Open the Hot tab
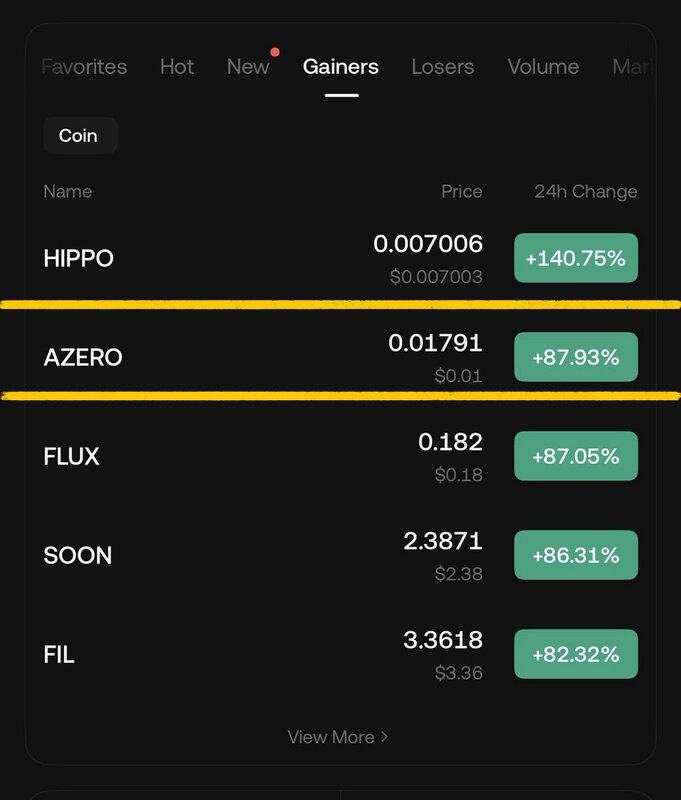The height and width of the screenshot is (800, 681). pos(177,67)
